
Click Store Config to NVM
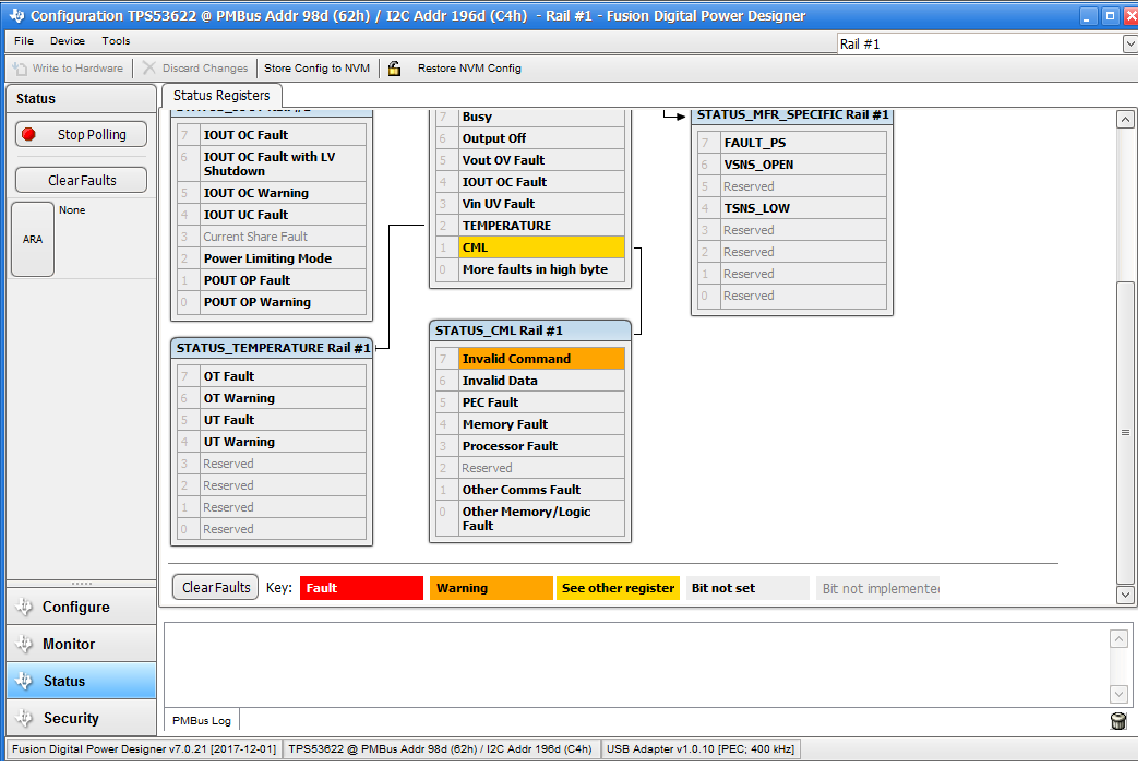[316, 68]
